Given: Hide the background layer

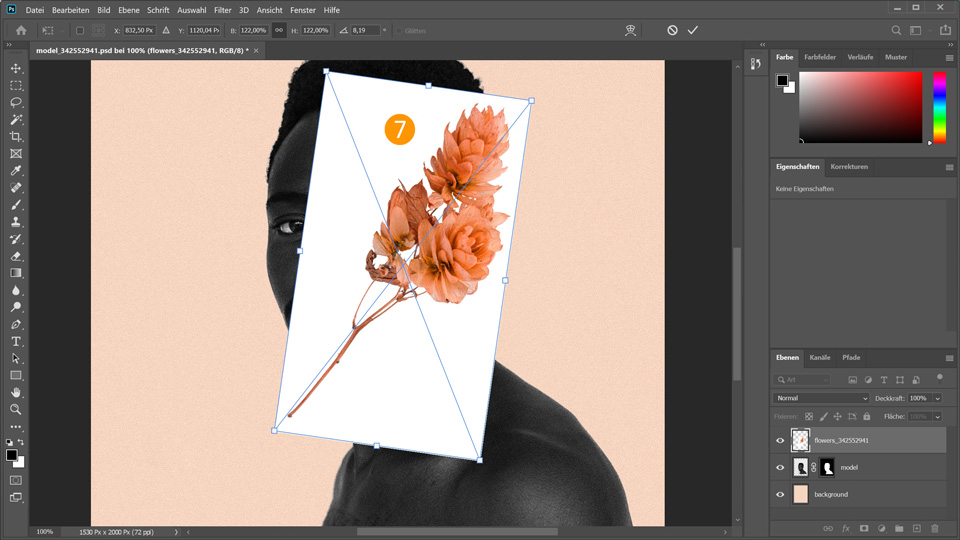Looking at the screenshot, I should [x=780, y=494].
